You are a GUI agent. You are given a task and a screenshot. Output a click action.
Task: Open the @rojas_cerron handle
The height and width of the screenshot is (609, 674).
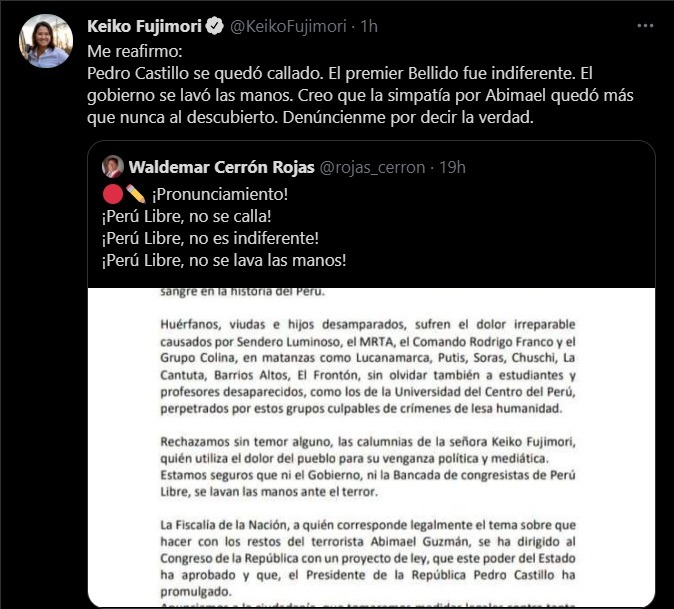pyautogui.click(x=372, y=167)
